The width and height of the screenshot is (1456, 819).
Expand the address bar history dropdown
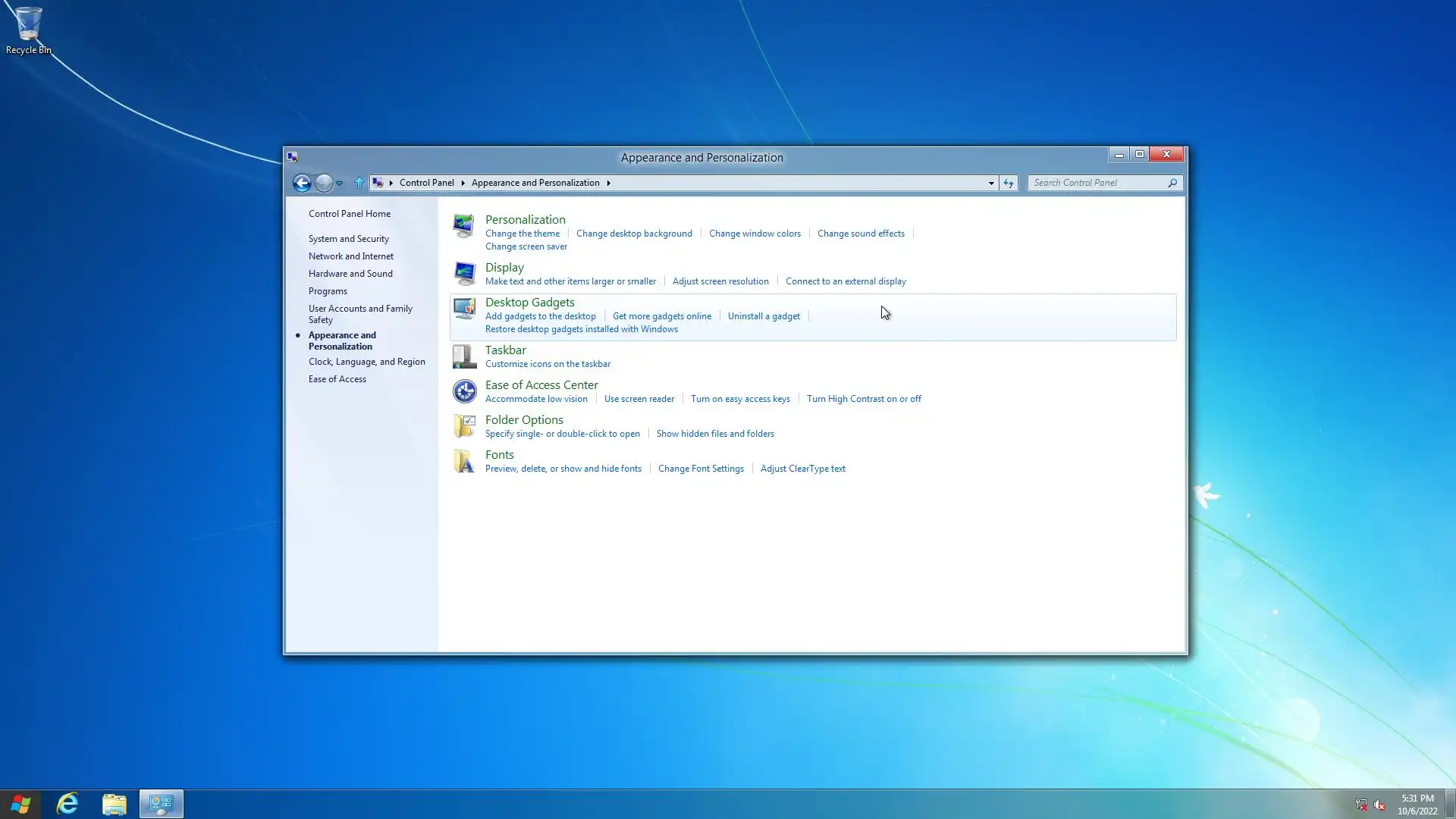pos(990,183)
